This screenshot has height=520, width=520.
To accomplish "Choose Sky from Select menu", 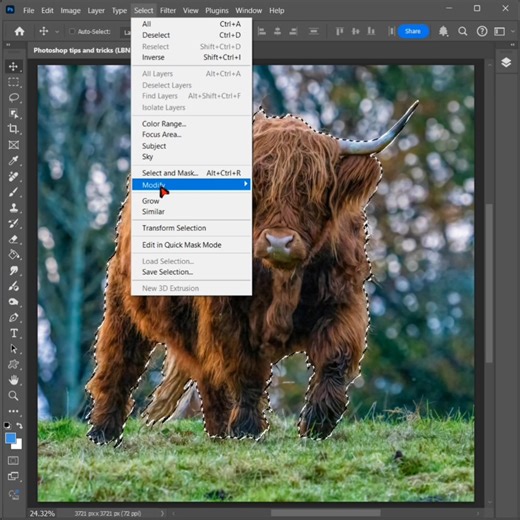I will point(192,157).
